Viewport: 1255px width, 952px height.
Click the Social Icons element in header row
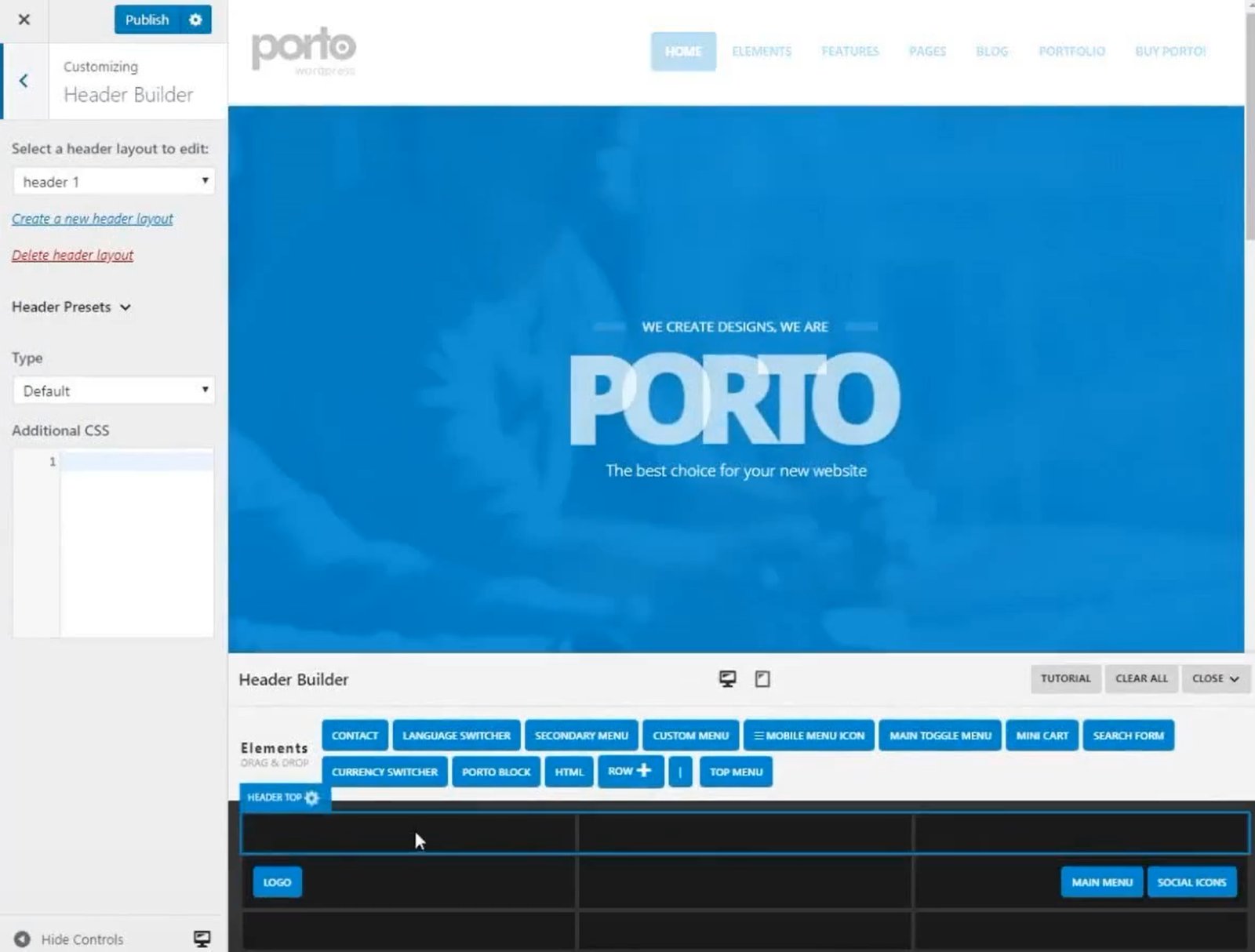(x=1191, y=882)
